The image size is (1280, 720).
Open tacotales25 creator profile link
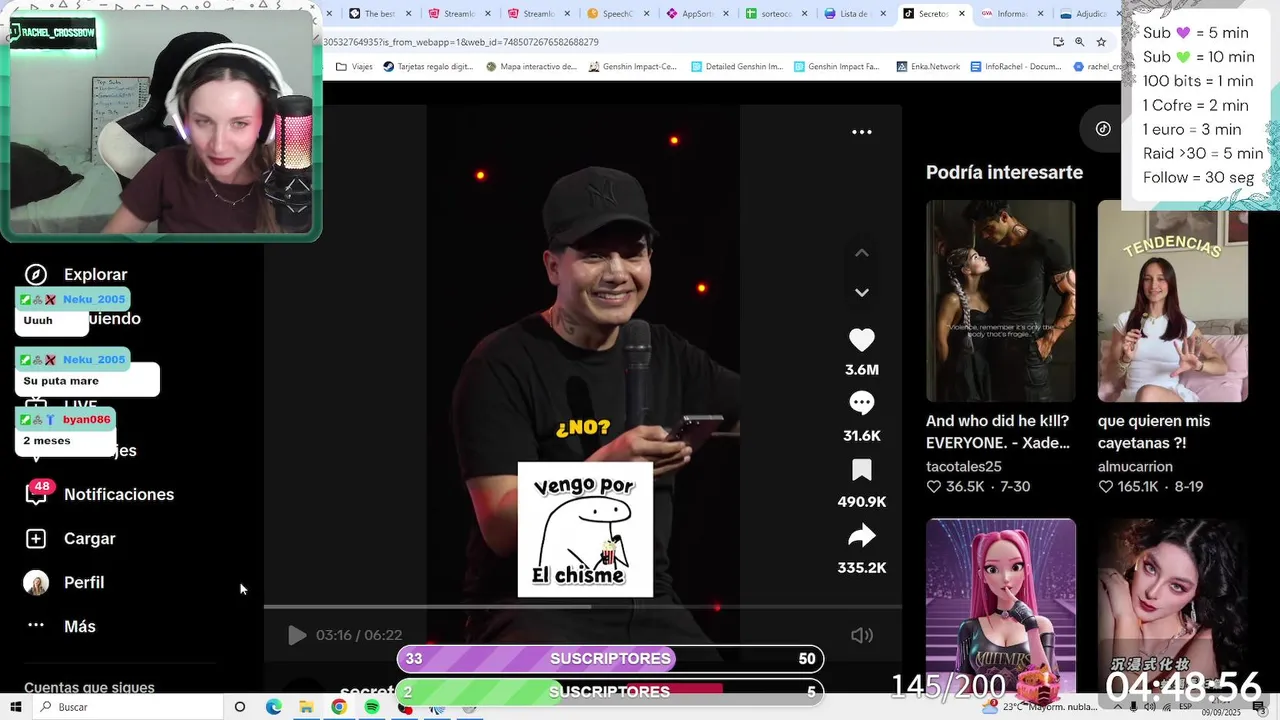click(x=964, y=466)
